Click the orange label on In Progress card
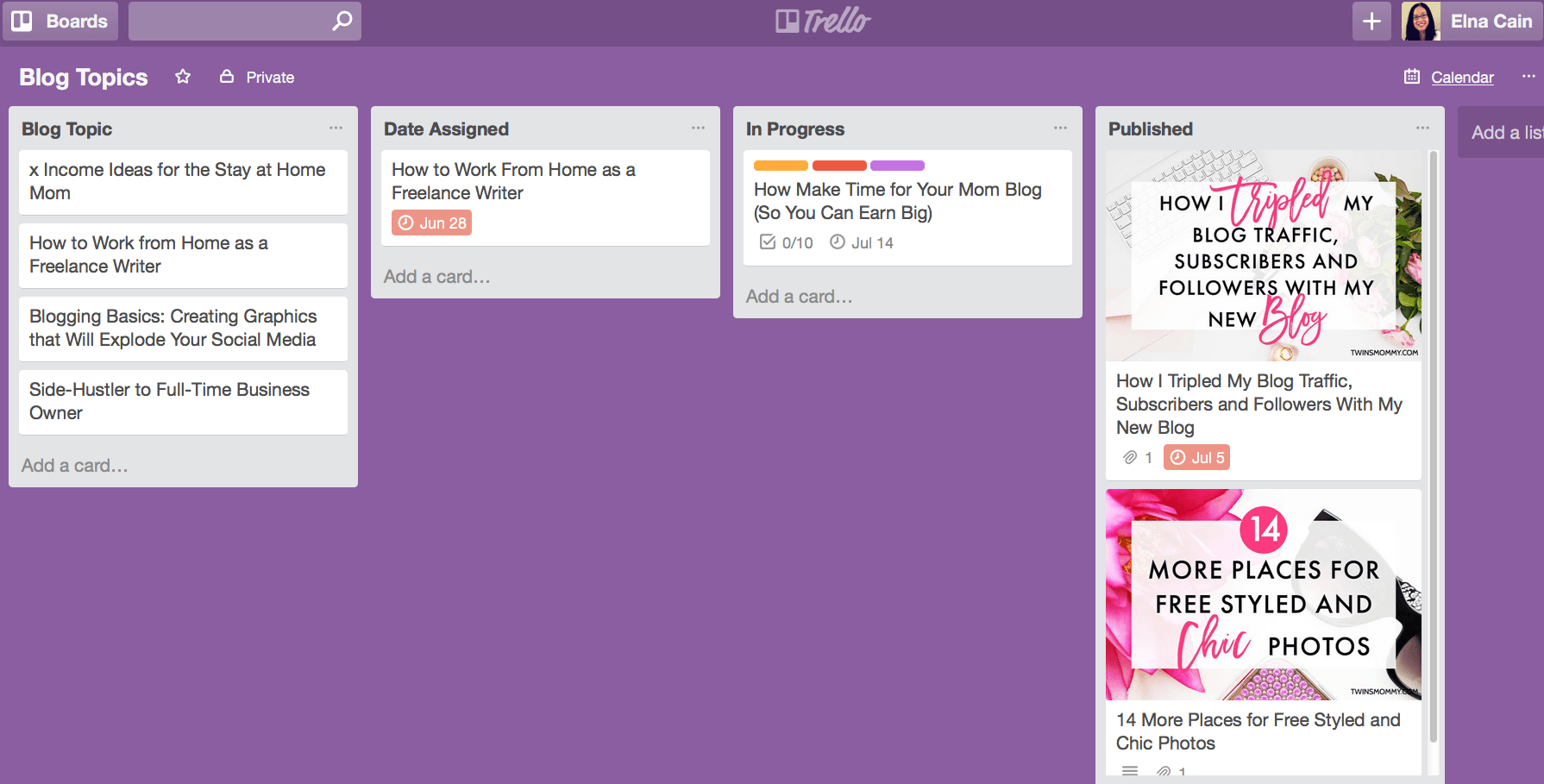1544x784 pixels. point(781,166)
